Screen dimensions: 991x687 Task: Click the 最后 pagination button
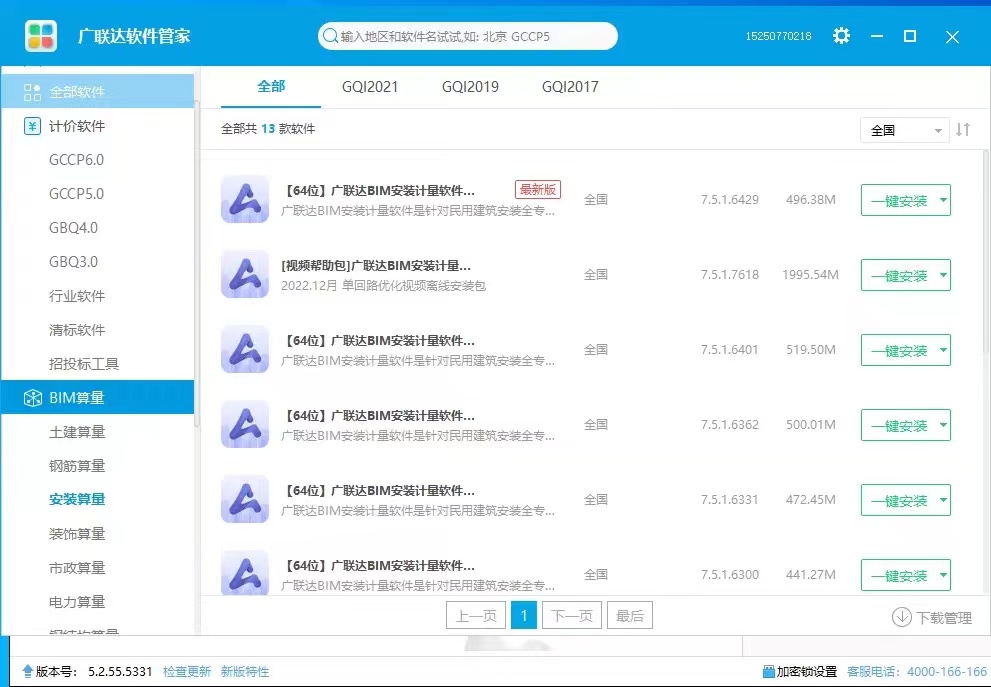point(629,616)
